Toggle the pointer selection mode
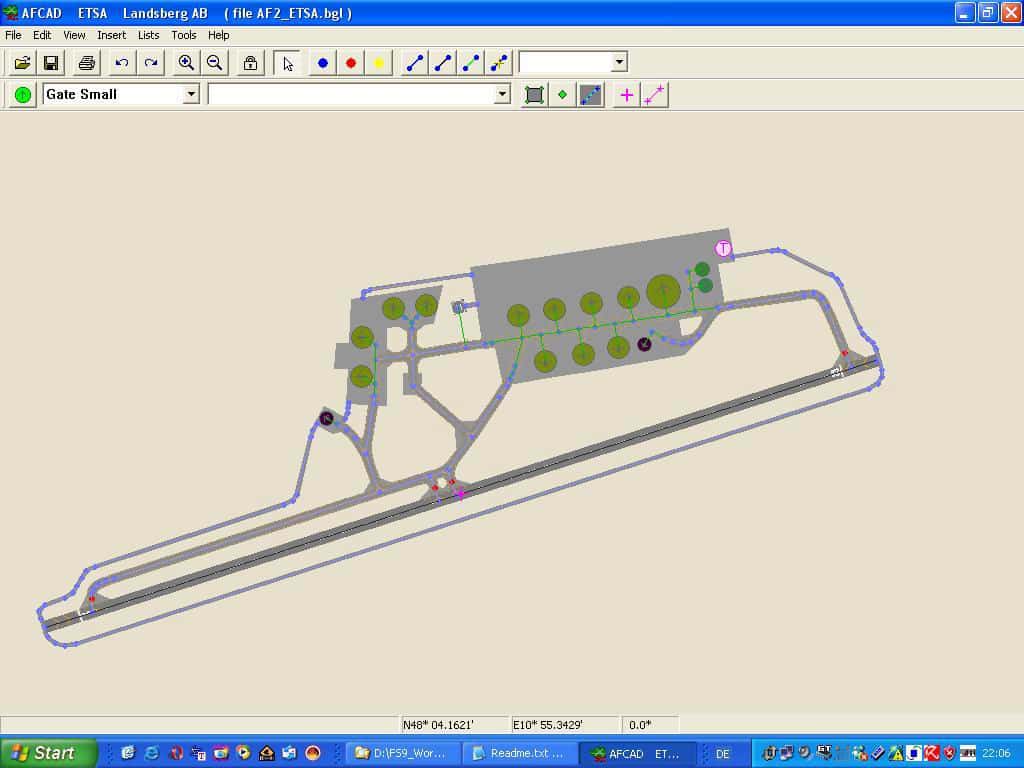The image size is (1024, 768). click(x=288, y=63)
